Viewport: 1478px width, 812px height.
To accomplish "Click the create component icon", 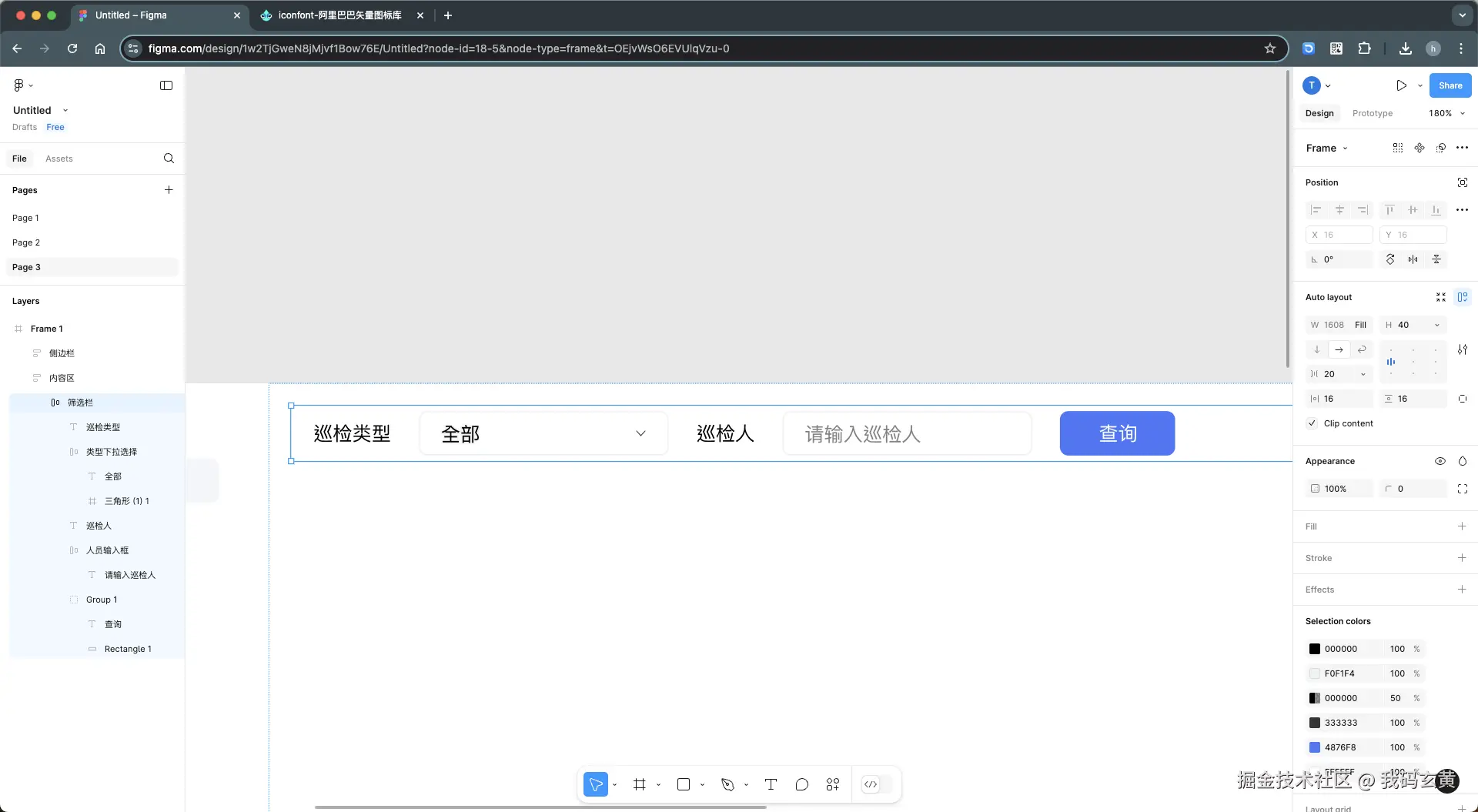I will (1419, 148).
